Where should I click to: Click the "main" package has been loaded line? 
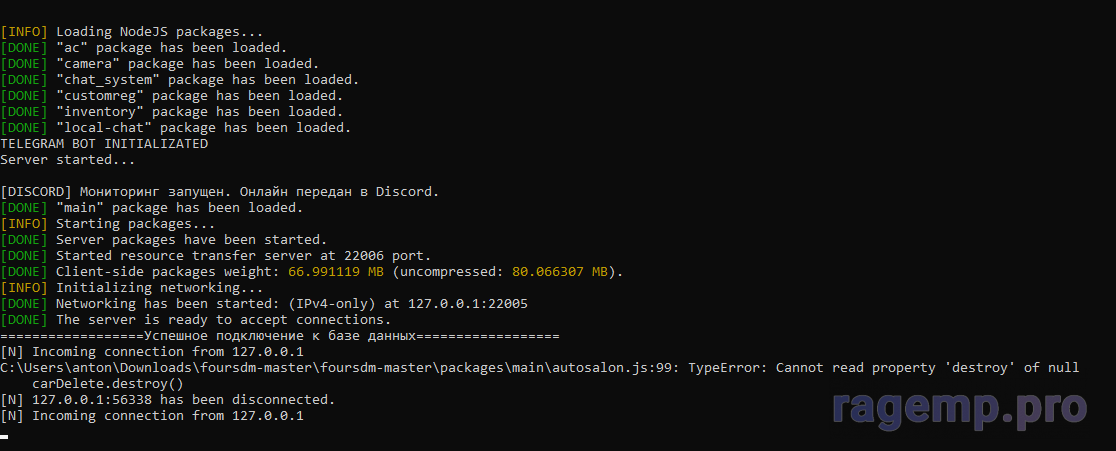point(152,208)
